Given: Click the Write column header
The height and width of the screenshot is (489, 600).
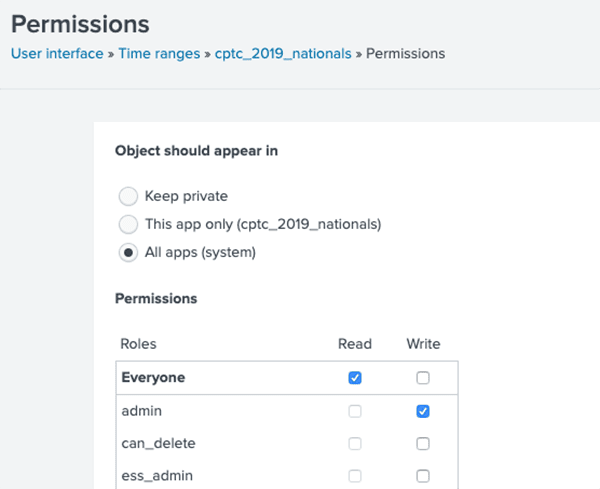Looking at the screenshot, I should point(423,344).
